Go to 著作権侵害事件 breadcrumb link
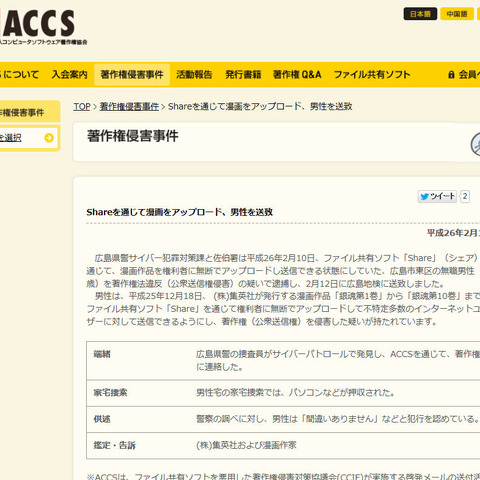Screen dimensions: 480x480 click(x=129, y=106)
